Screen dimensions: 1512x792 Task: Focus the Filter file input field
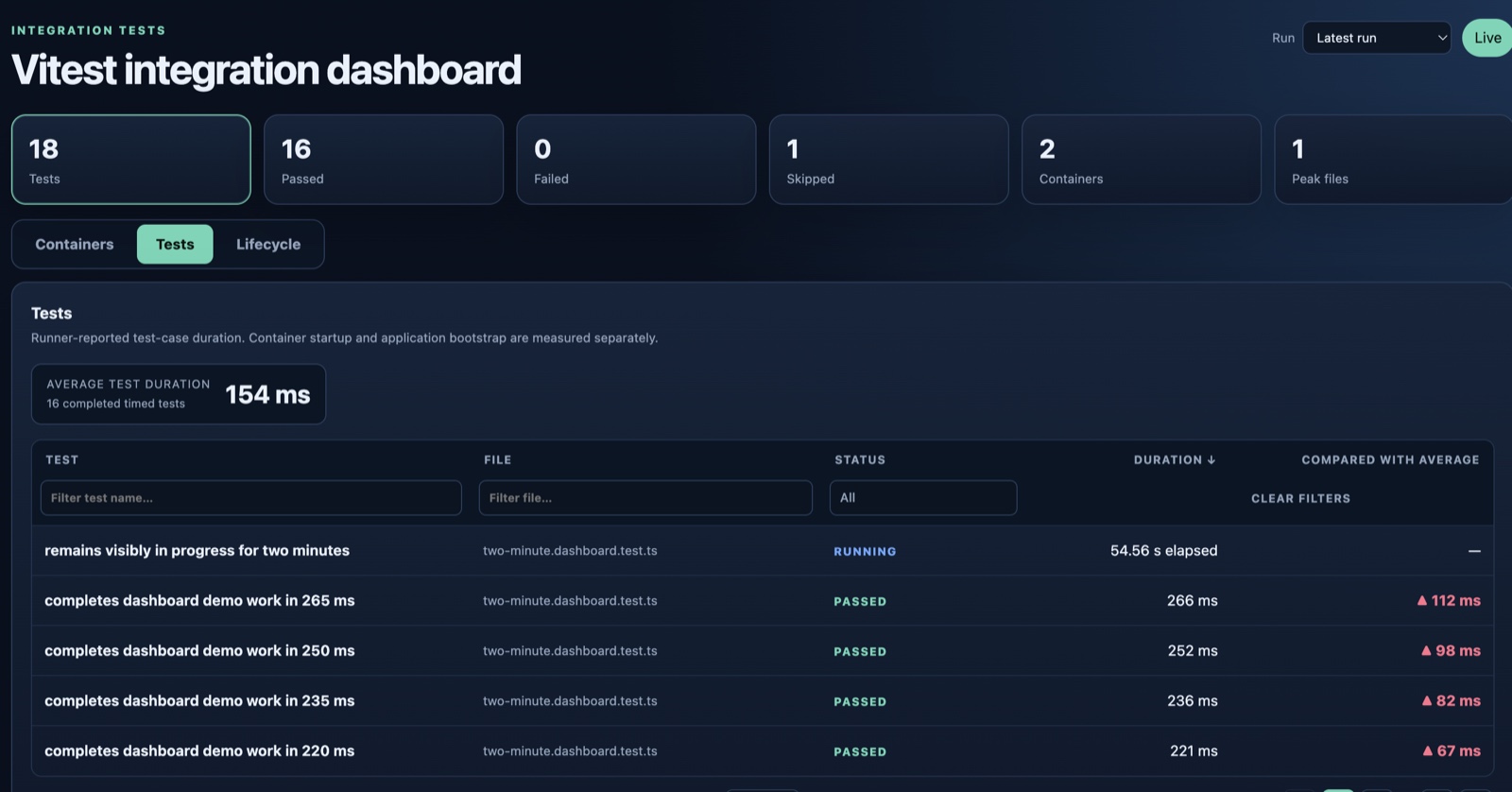tap(645, 498)
